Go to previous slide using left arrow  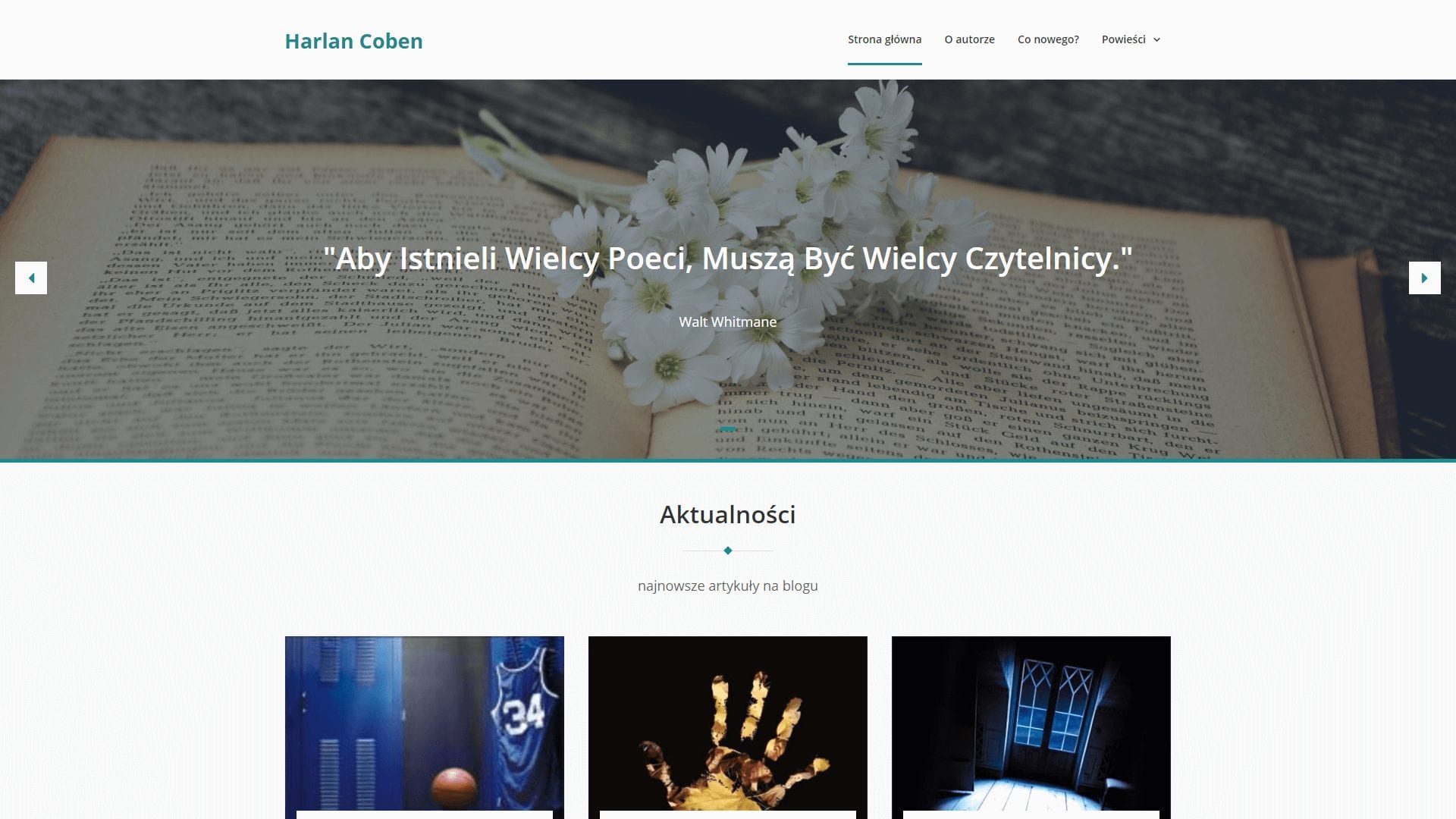31,278
